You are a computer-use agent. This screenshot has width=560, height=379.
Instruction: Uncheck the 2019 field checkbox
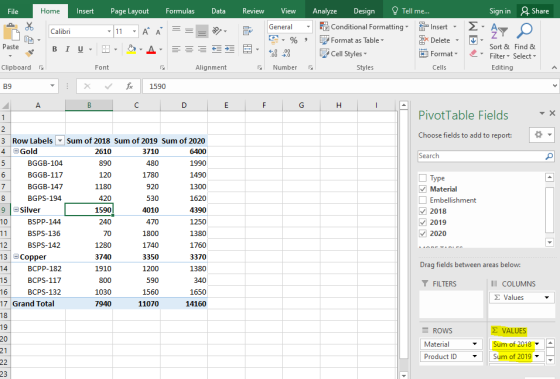[x=423, y=222]
